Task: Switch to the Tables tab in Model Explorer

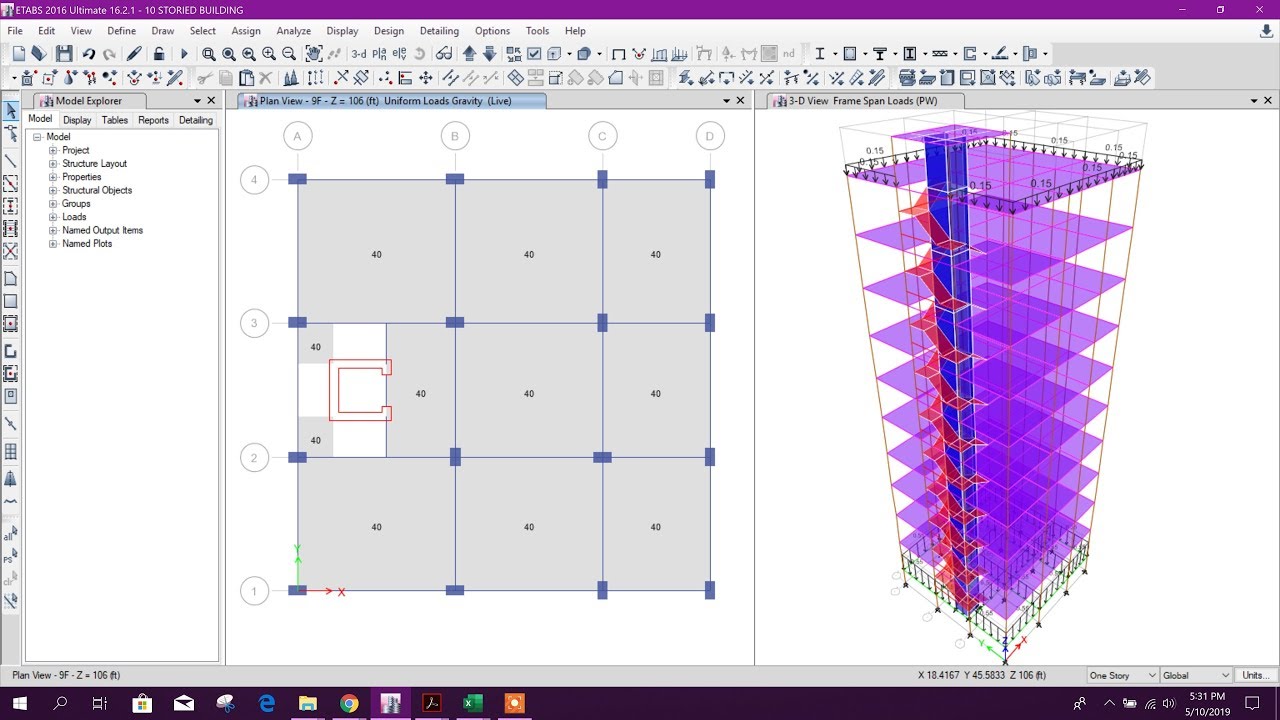Action: [x=114, y=120]
